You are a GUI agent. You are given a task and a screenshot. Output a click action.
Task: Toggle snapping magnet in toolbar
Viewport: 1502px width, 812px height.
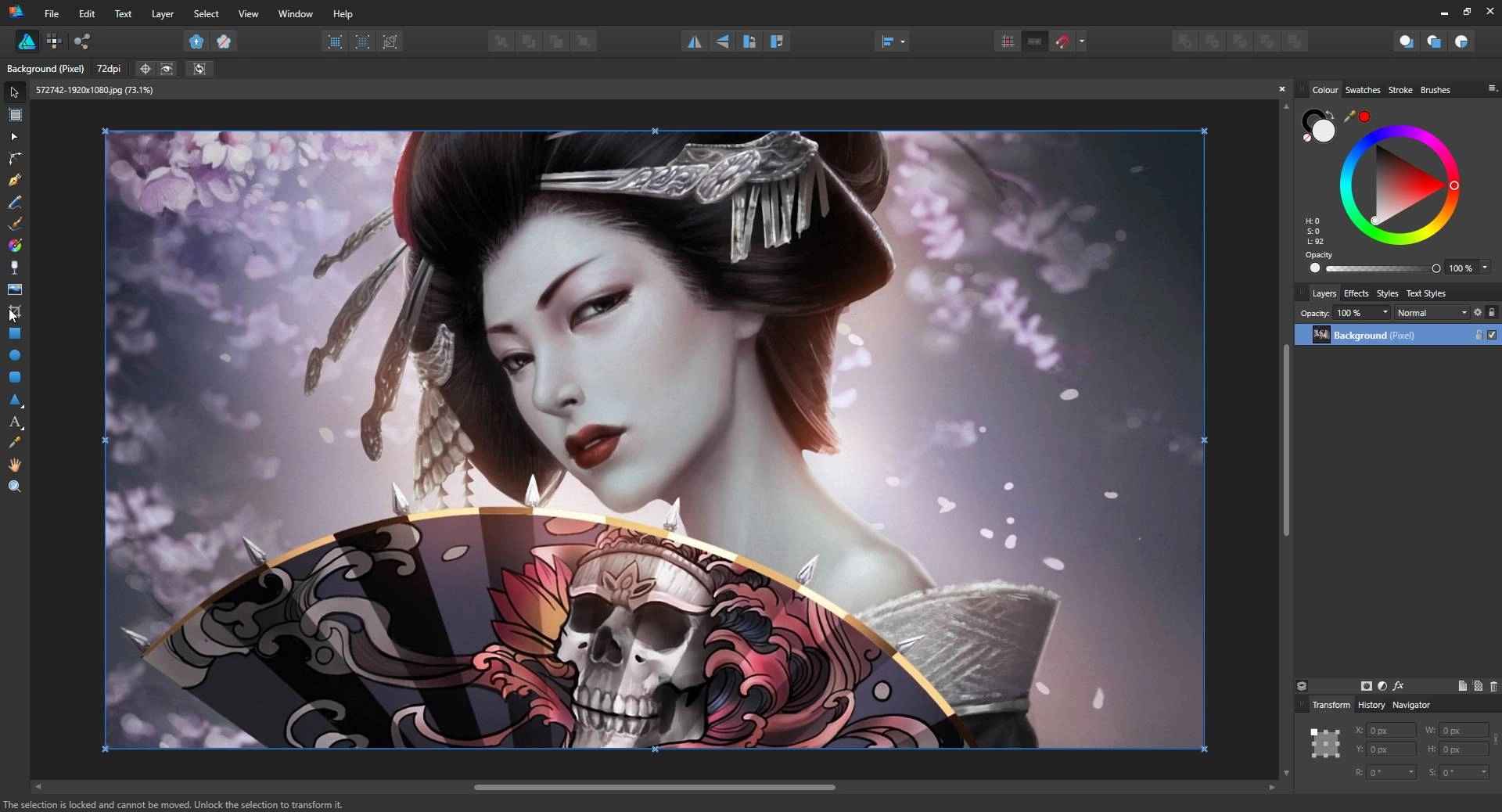pos(1062,41)
